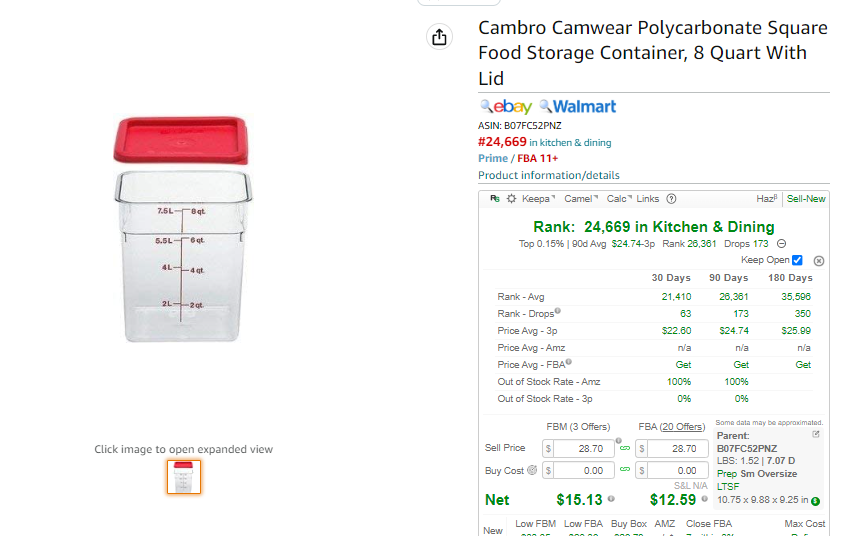Click the Sell-New menu item
This screenshot has width=849, height=536.
tap(806, 199)
